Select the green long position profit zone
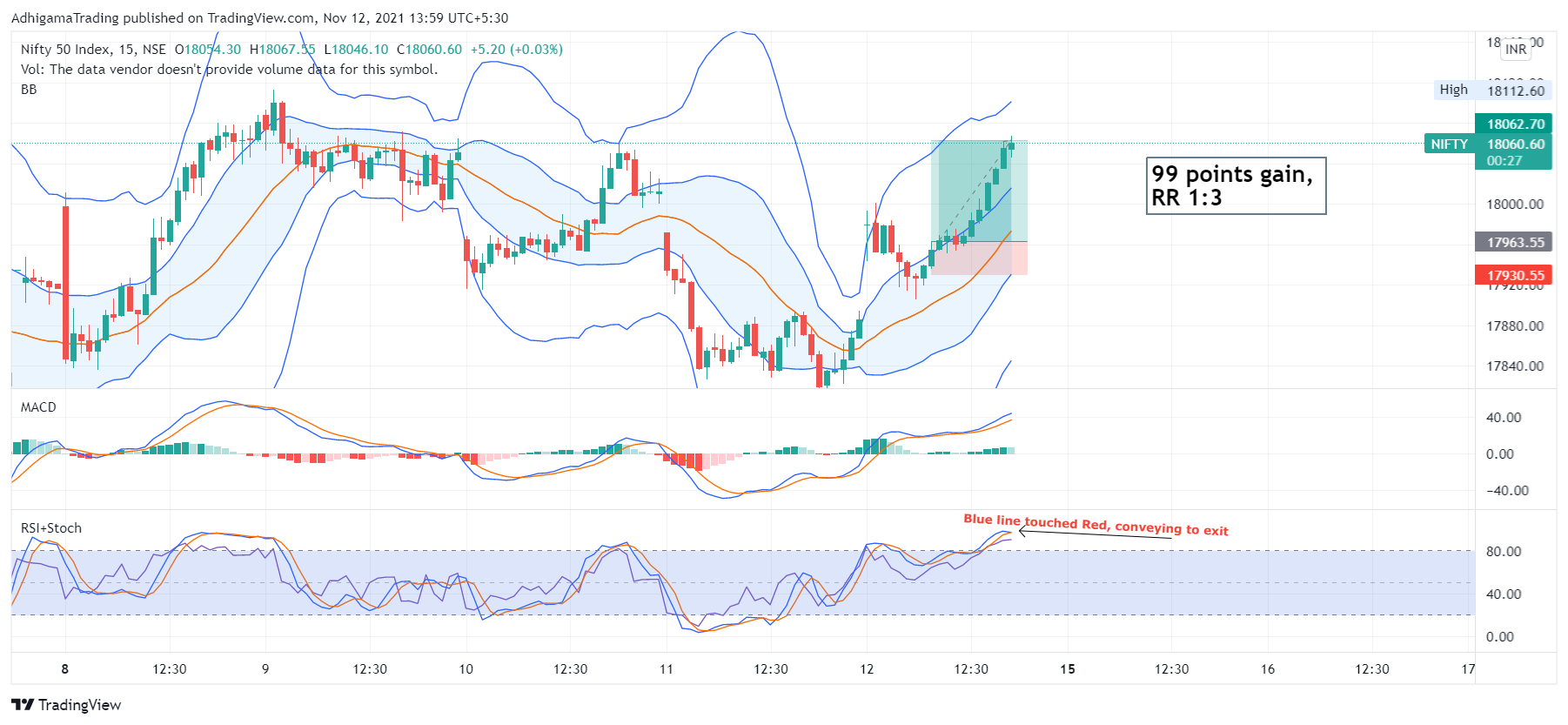Viewport: 1568px width, 725px height. coord(979,191)
